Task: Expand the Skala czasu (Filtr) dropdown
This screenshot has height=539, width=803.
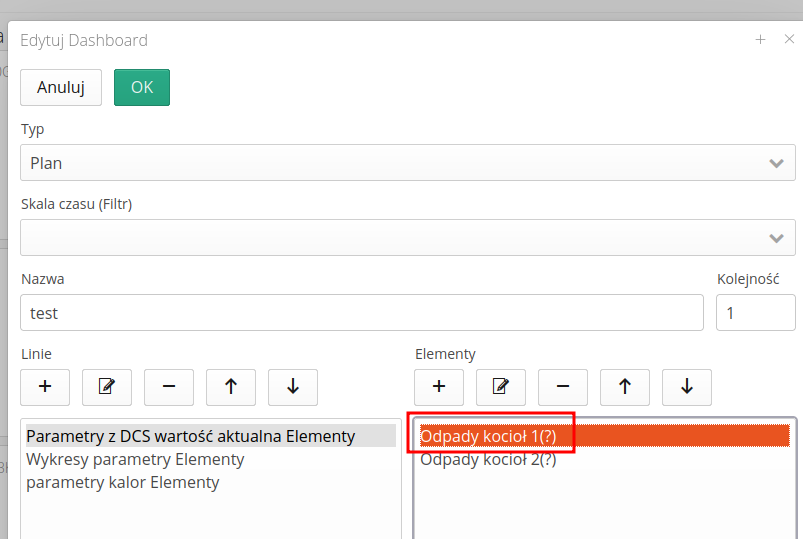Action: click(x=408, y=237)
